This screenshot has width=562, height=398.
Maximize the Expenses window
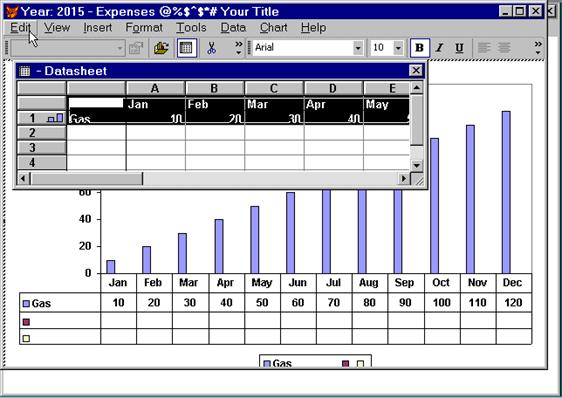coord(520,11)
